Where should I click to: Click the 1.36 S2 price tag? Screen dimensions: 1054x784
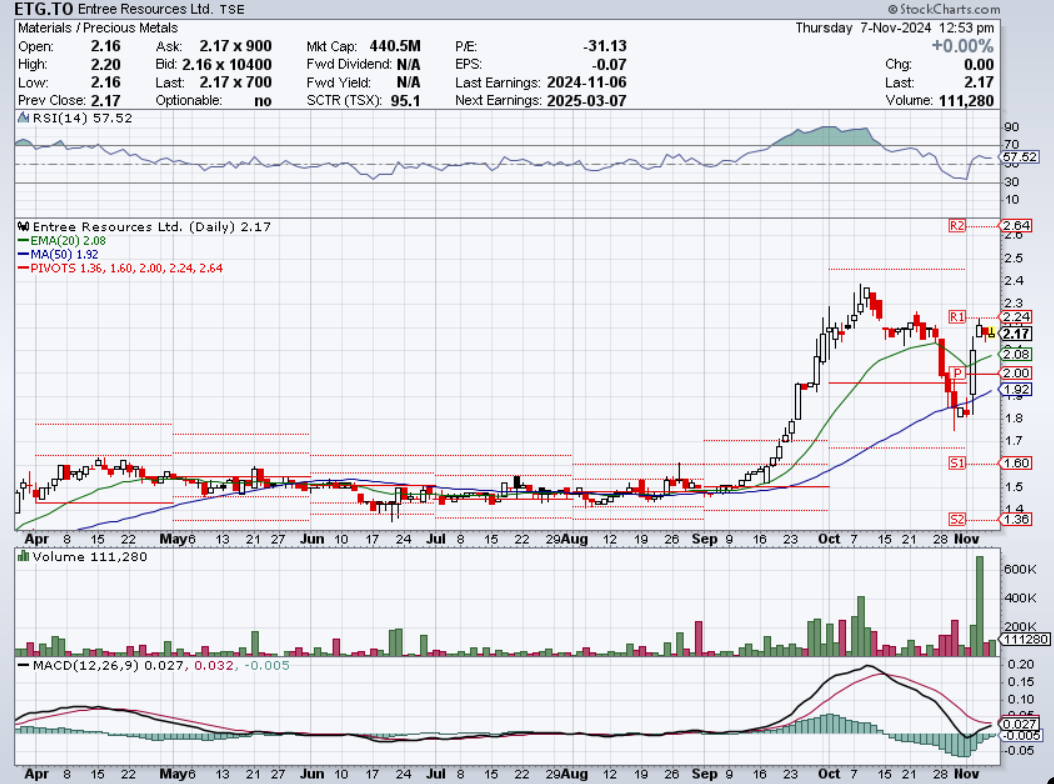pos(1016,519)
